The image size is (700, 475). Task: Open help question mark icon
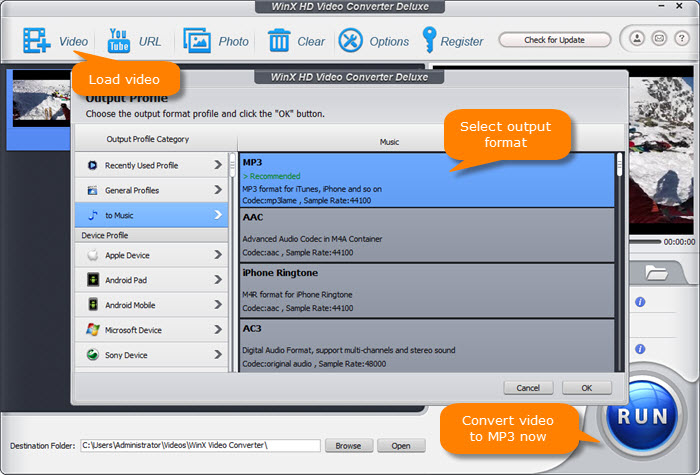pyautogui.click(x=682, y=38)
